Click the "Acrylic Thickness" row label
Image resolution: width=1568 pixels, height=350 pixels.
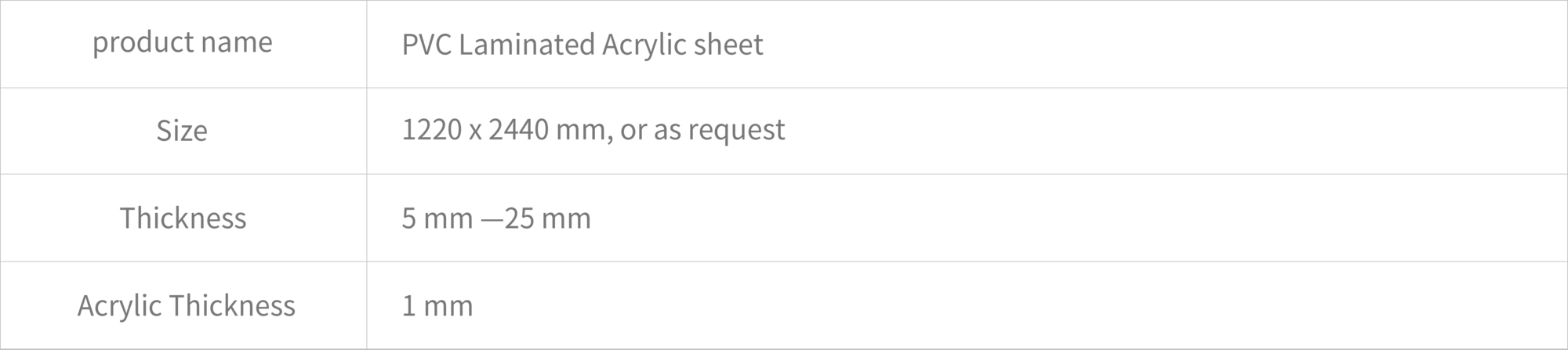click(186, 305)
